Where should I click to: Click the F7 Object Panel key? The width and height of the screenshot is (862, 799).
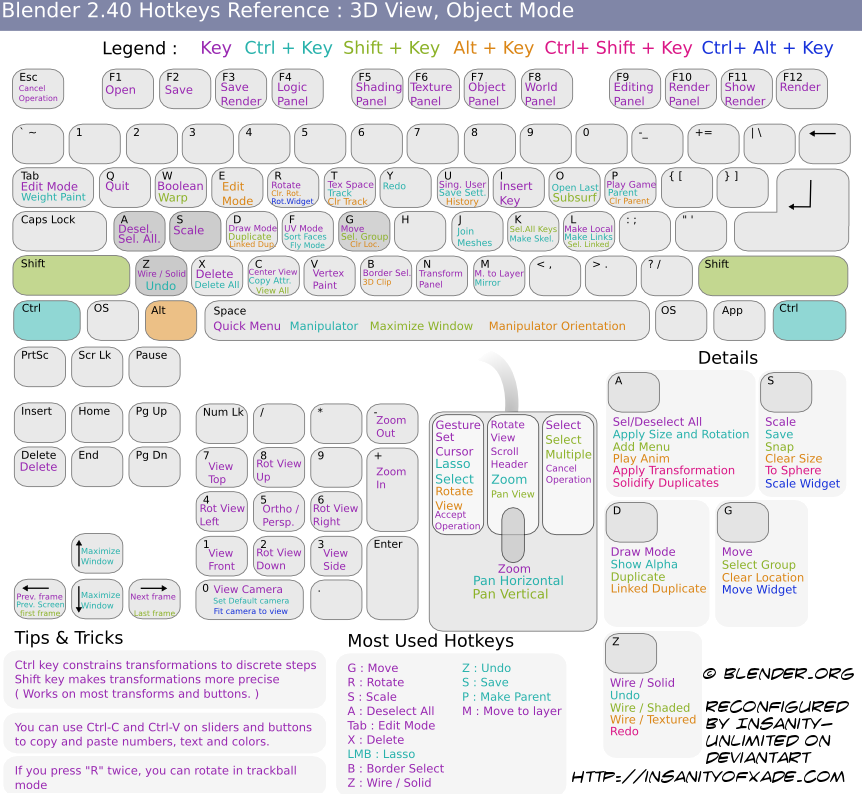(490, 89)
